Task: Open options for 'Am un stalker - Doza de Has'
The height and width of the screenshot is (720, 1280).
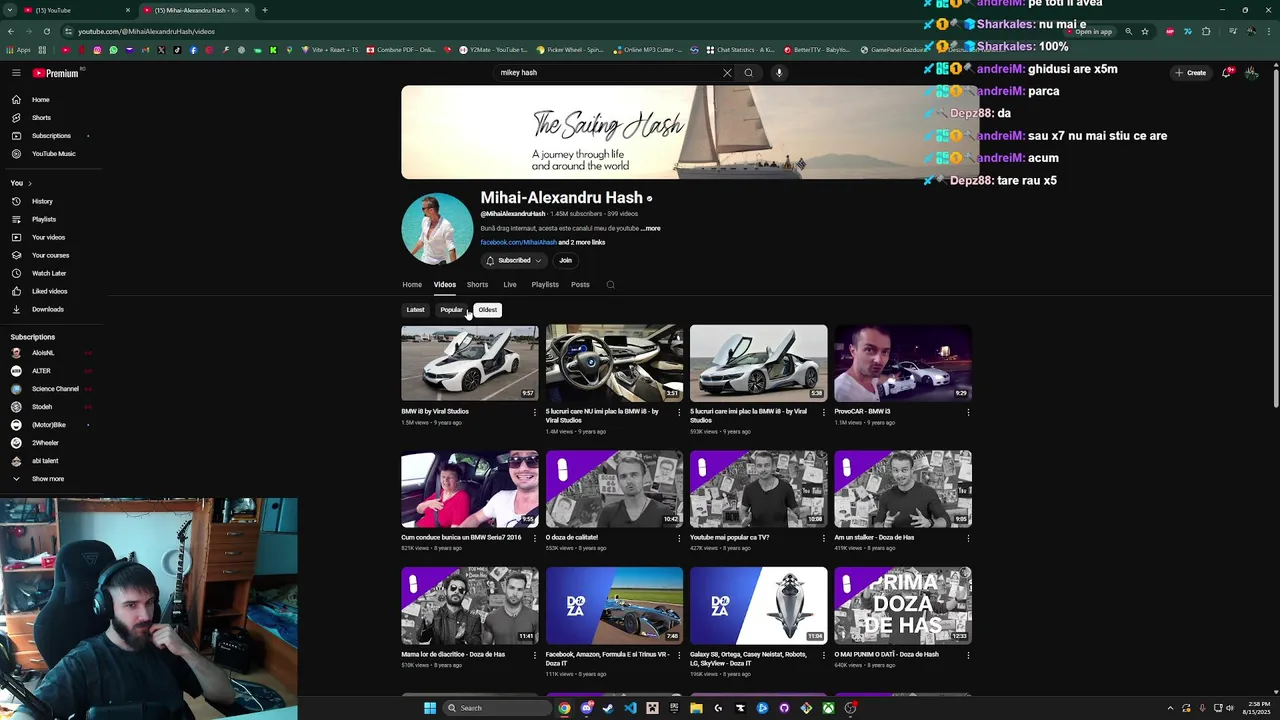Action: click(x=967, y=538)
